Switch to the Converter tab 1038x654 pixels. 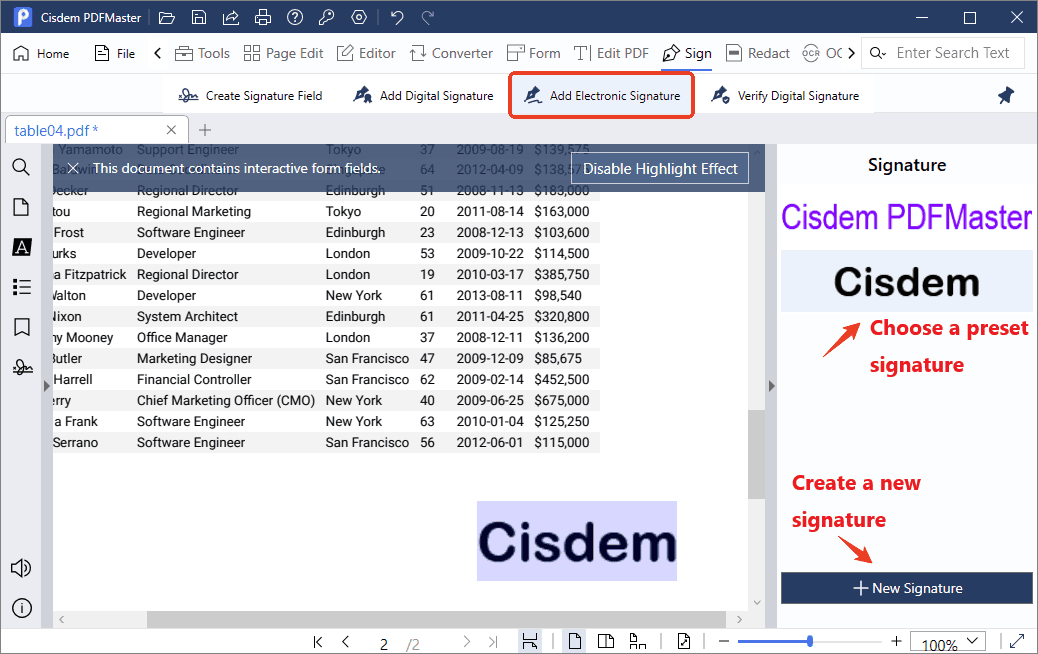(451, 54)
